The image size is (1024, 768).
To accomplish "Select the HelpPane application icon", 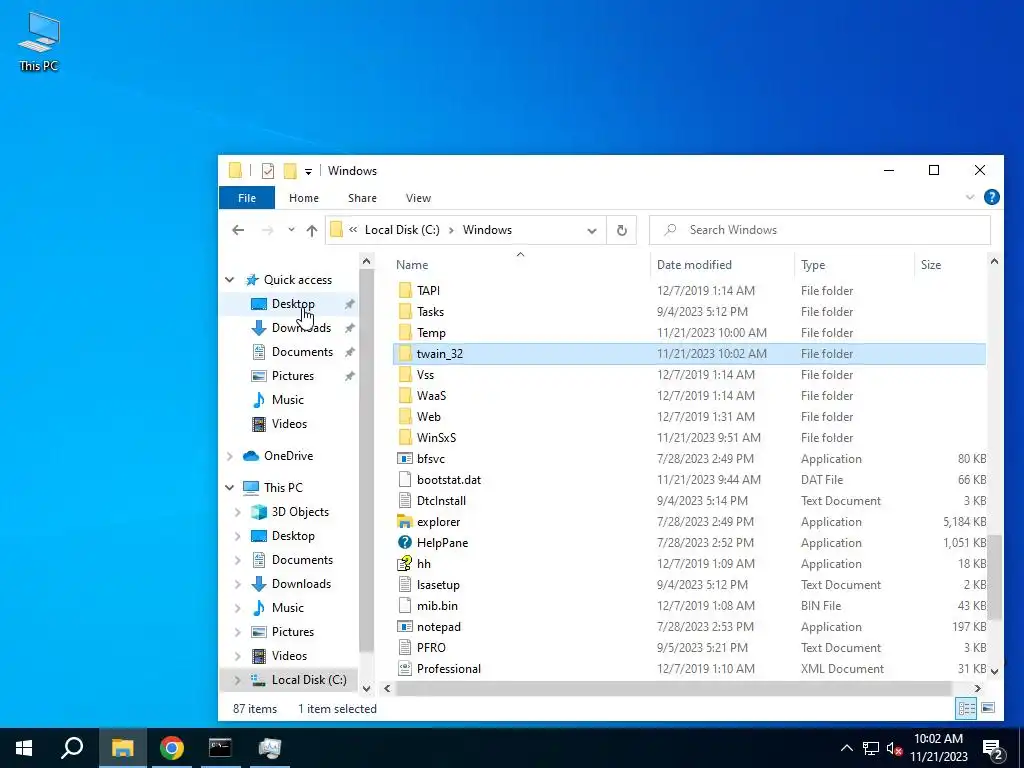I will pyautogui.click(x=405, y=543).
